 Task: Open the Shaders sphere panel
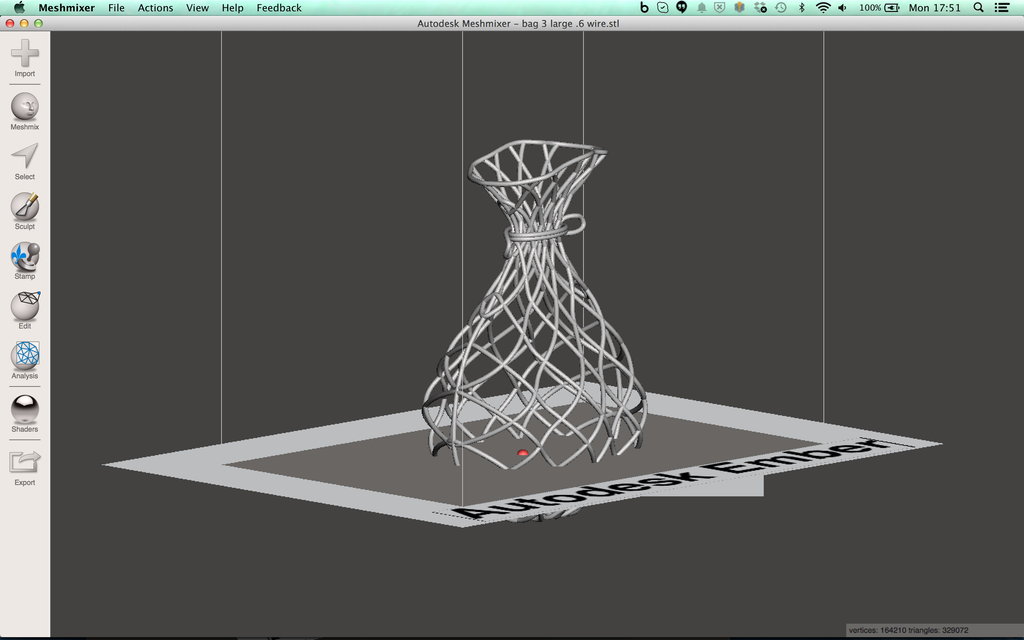click(x=25, y=409)
